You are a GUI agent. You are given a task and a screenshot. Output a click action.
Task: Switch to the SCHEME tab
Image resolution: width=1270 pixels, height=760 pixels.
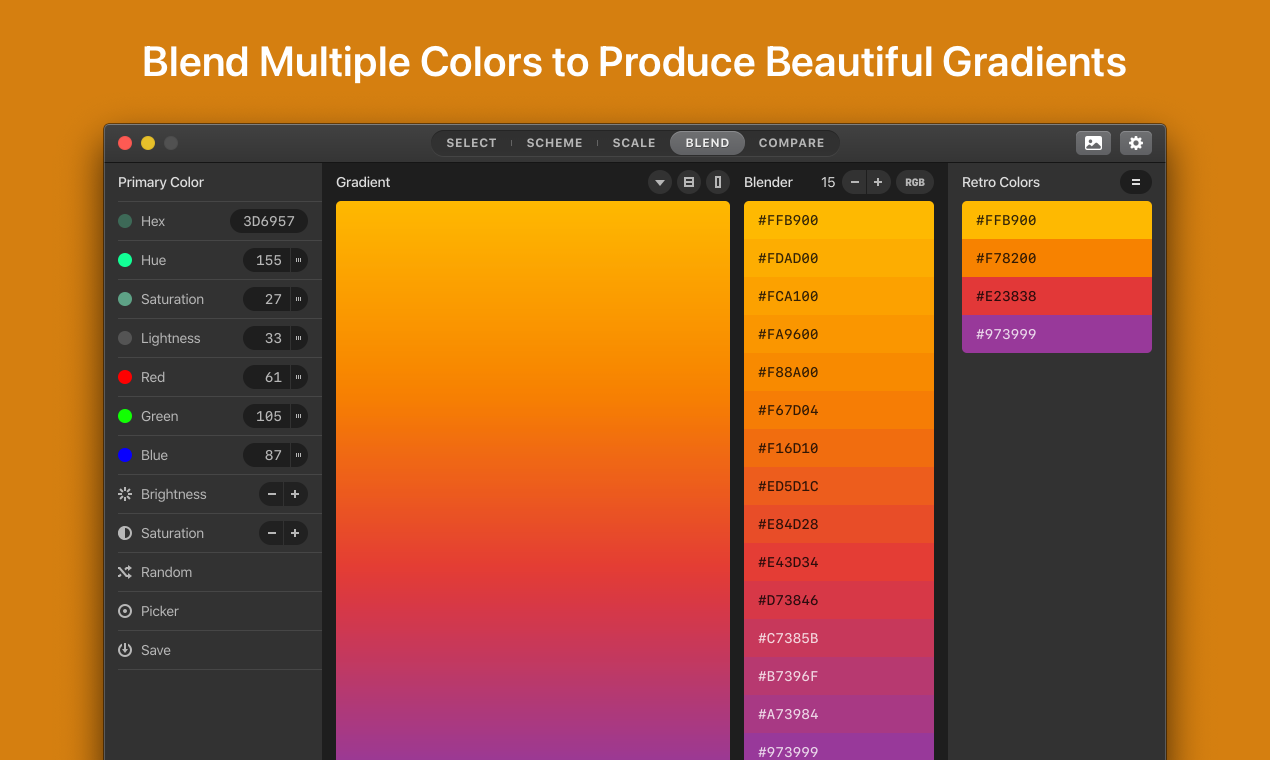coord(554,143)
